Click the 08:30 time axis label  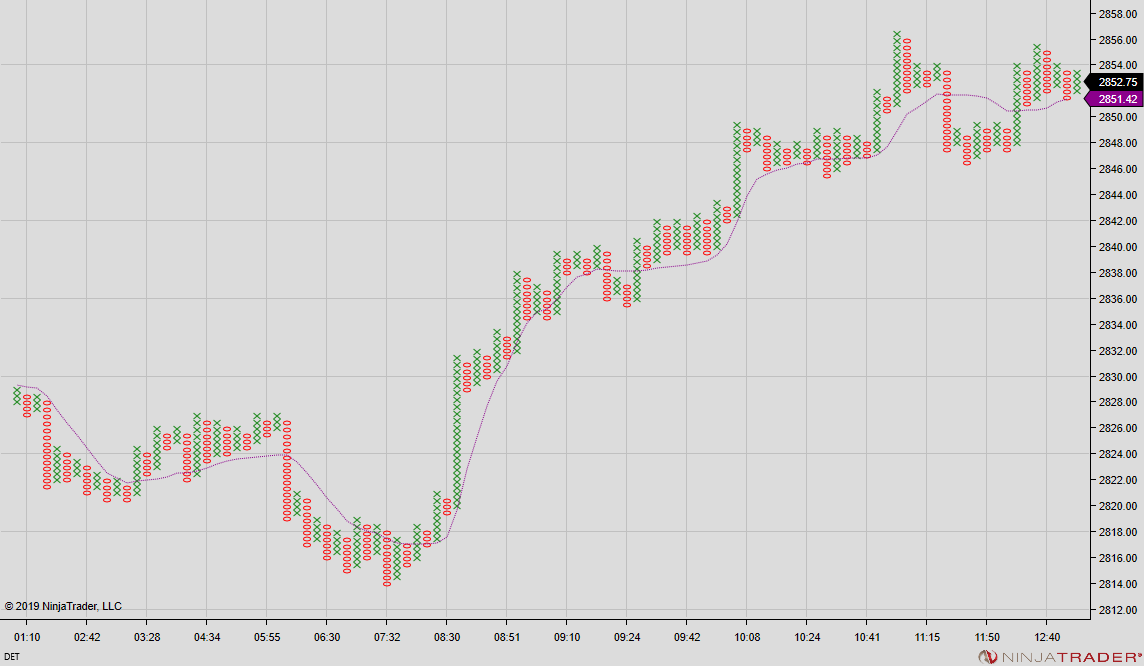[447, 638]
